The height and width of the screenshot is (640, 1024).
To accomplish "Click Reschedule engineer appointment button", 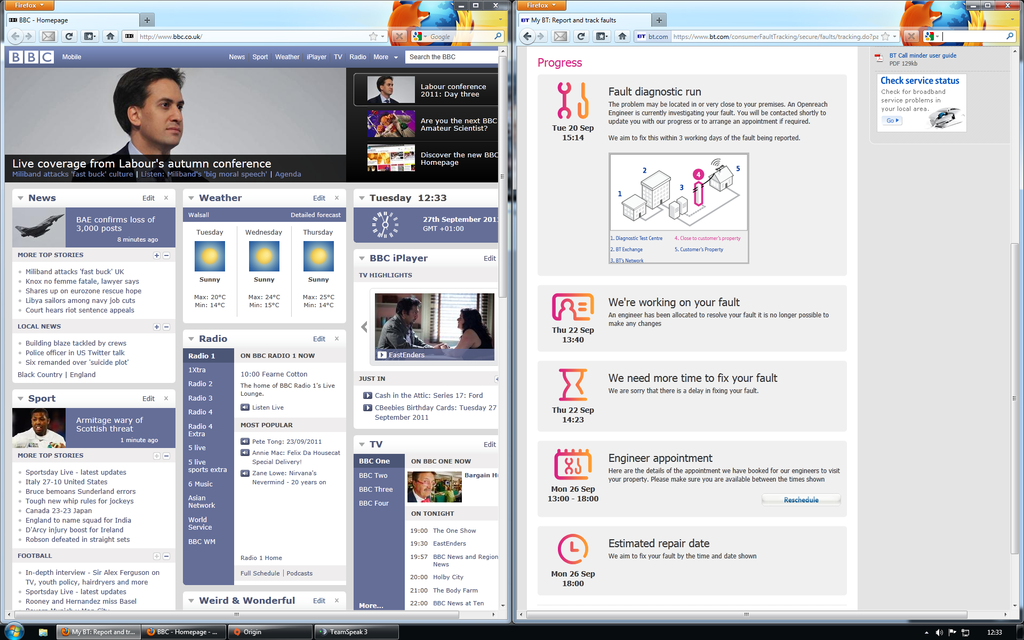I will click(x=801, y=500).
